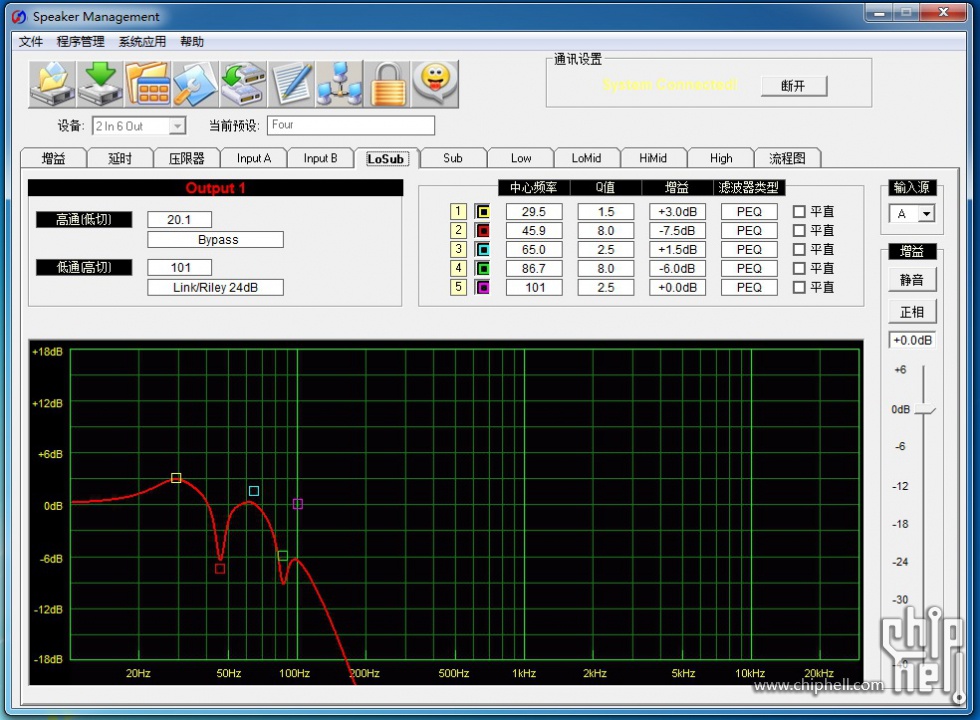The image size is (980, 720).
Task: Click the notepad with pencil icon
Action: pos(291,84)
